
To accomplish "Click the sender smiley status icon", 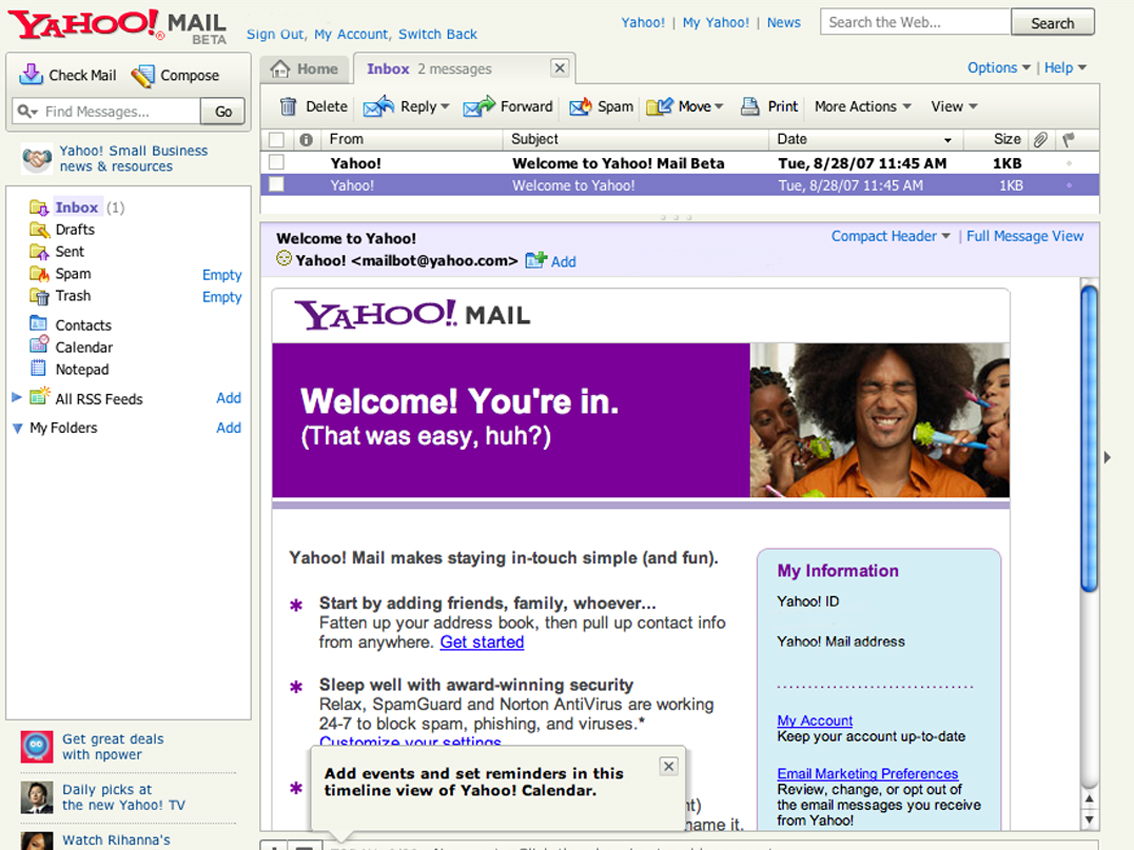I will coord(284,258).
